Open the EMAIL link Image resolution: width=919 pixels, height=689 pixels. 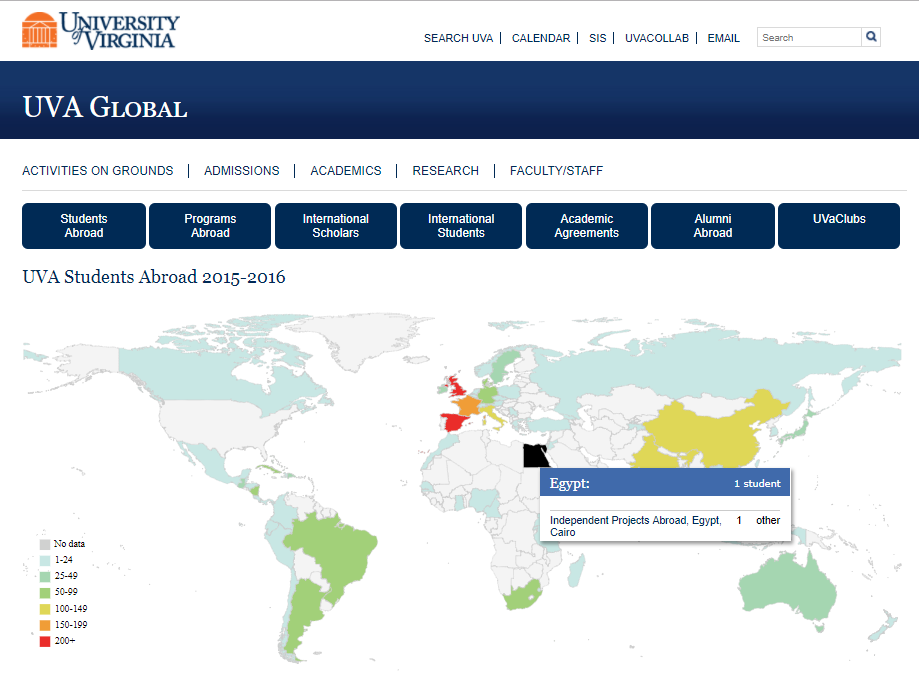tap(724, 38)
